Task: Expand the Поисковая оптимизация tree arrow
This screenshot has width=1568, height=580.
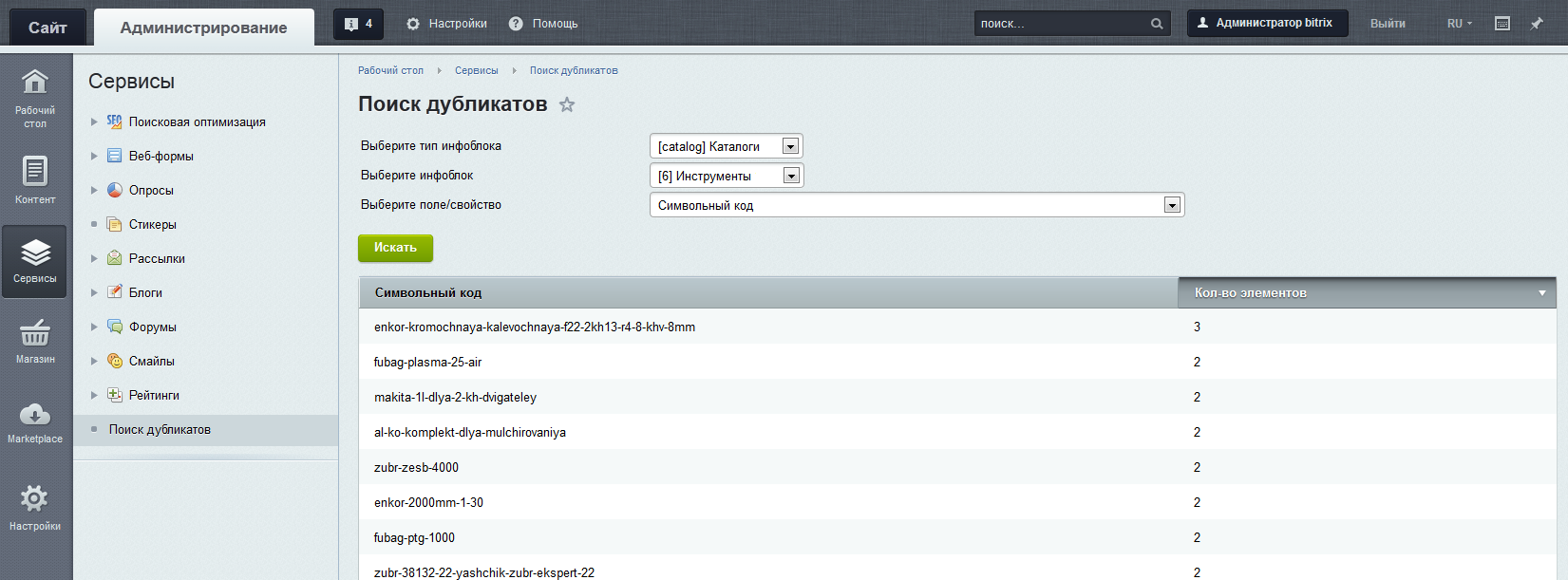Action: (x=94, y=122)
